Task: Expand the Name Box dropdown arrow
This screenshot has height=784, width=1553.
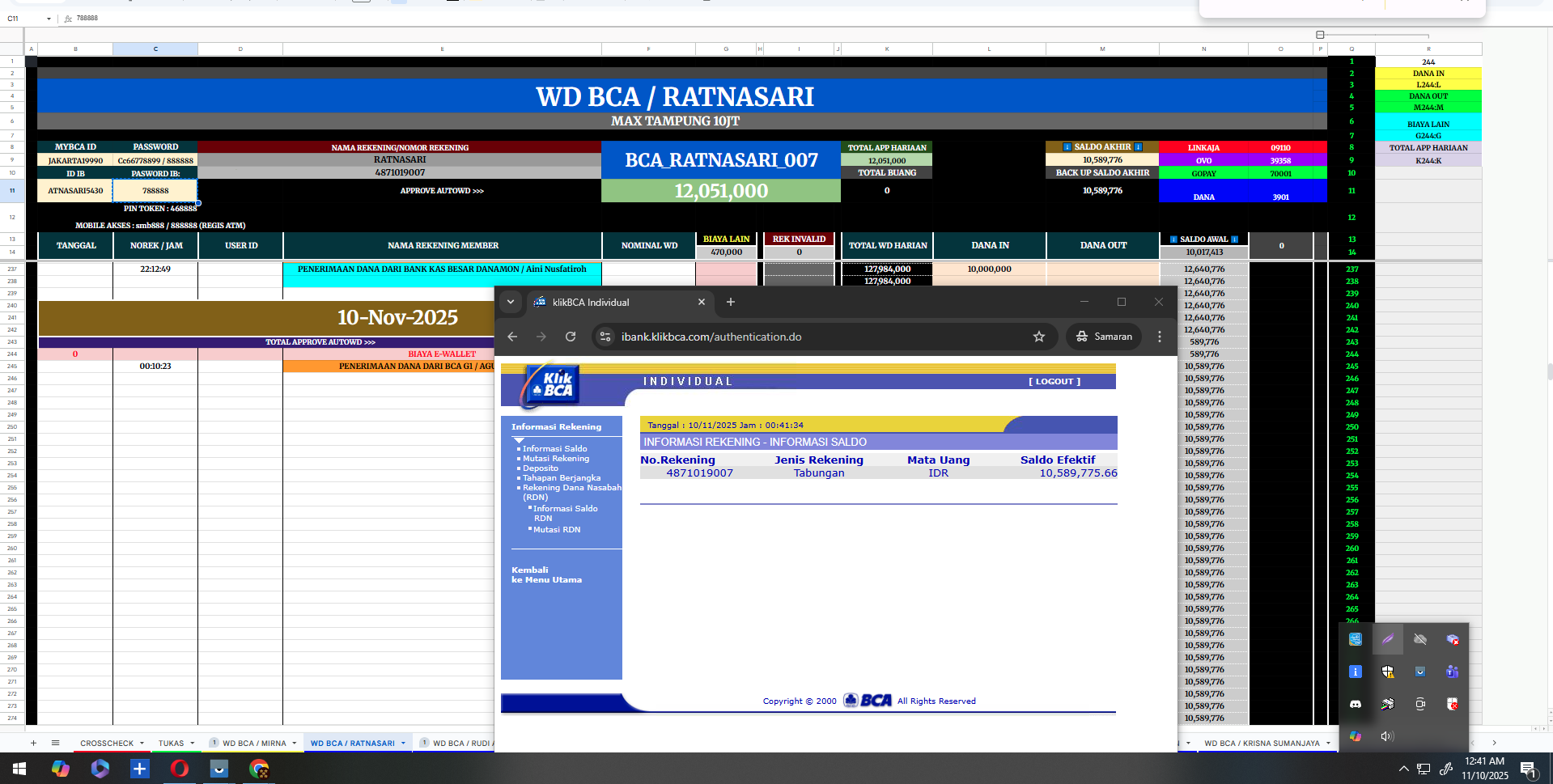Action: [x=49, y=18]
